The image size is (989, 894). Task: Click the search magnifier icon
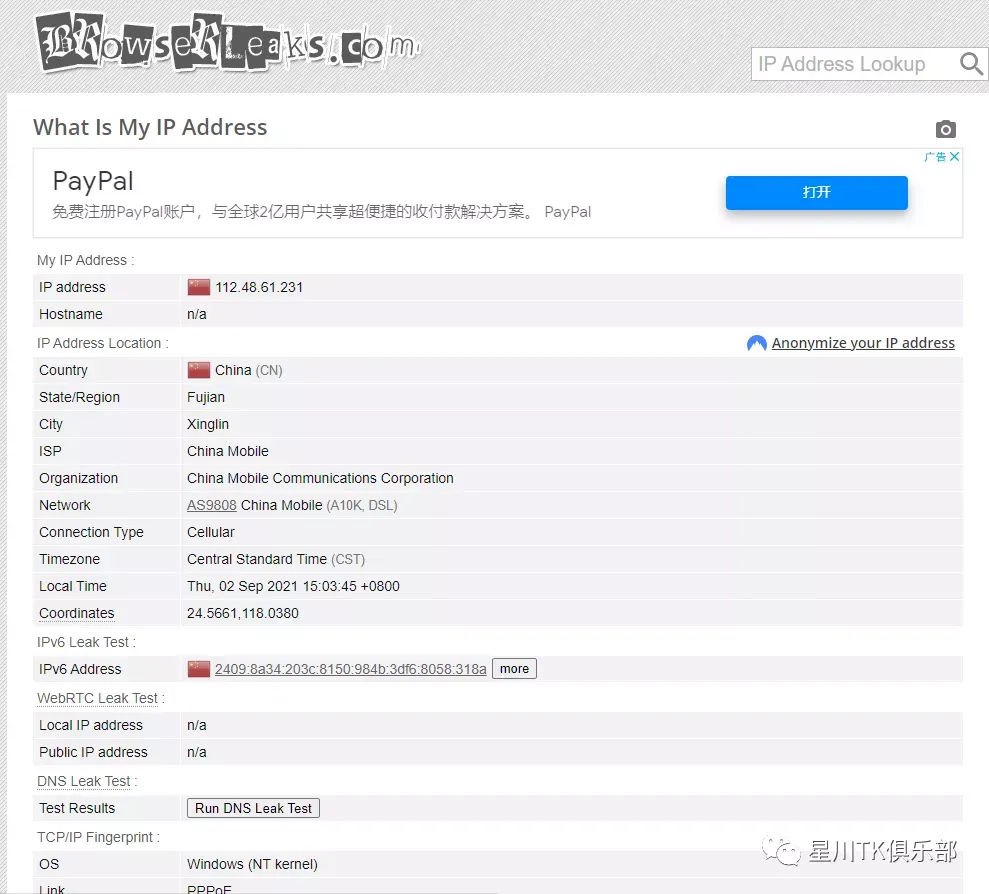coord(971,64)
